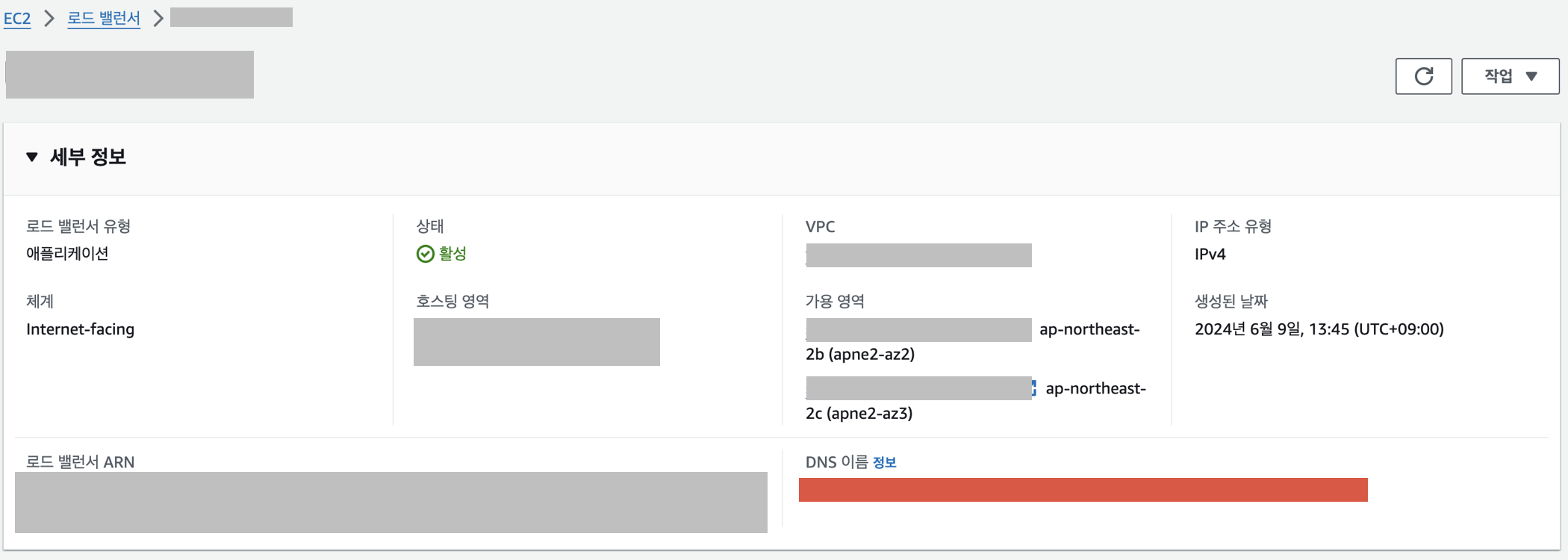Click the red-masked DNS name value
1568x560 pixels.
point(1083,490)
